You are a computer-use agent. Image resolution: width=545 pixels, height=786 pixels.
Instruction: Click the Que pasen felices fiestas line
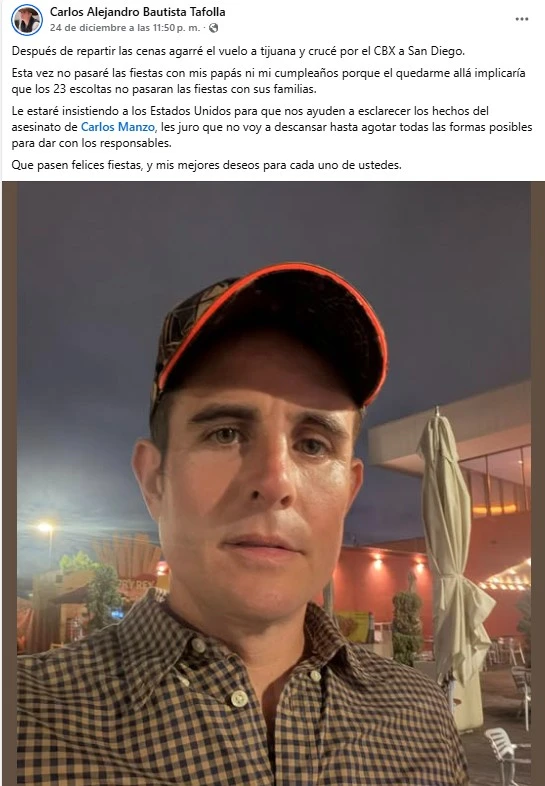pos(207,165)
